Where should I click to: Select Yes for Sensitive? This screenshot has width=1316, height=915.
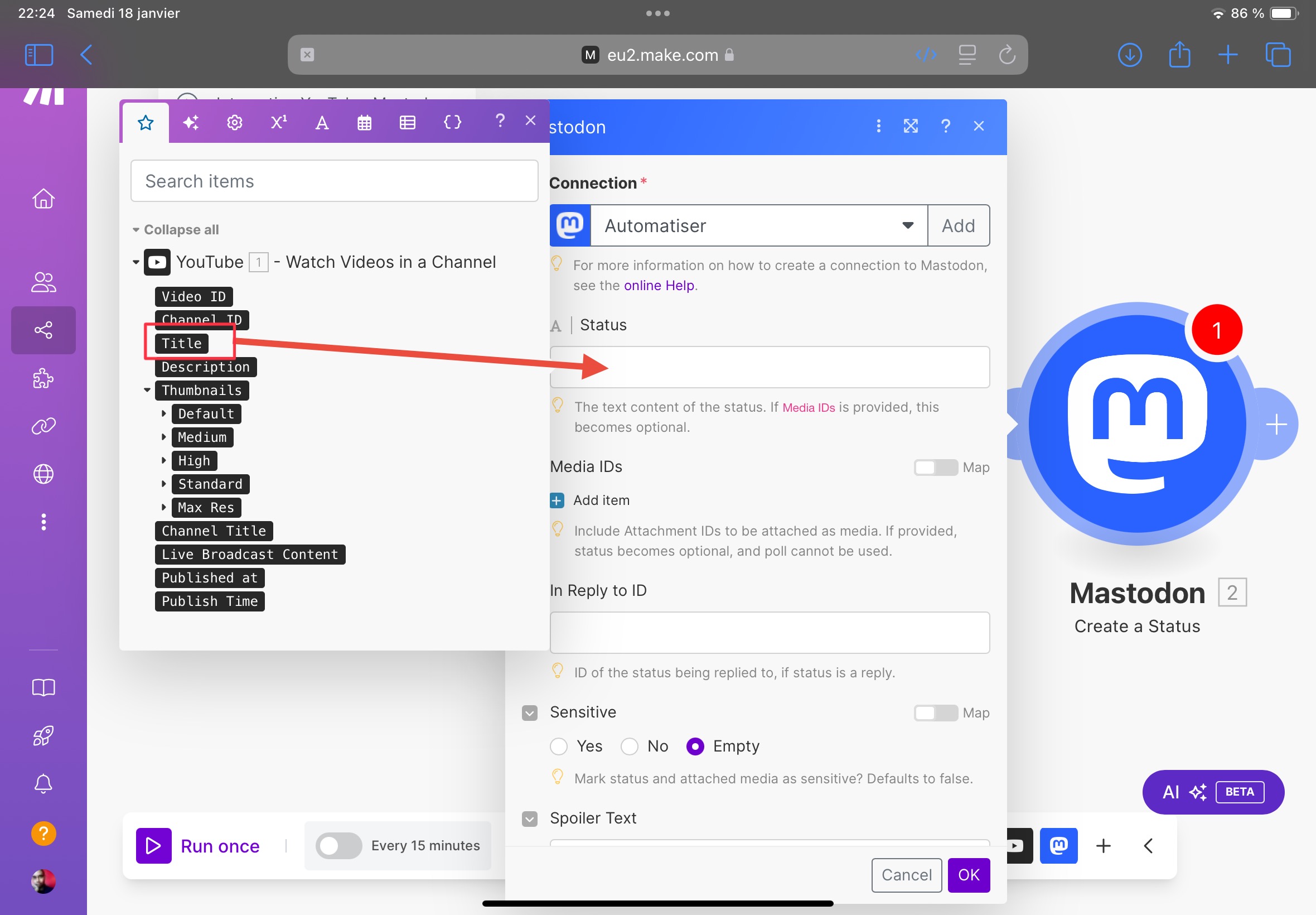(x=559, y=747)
